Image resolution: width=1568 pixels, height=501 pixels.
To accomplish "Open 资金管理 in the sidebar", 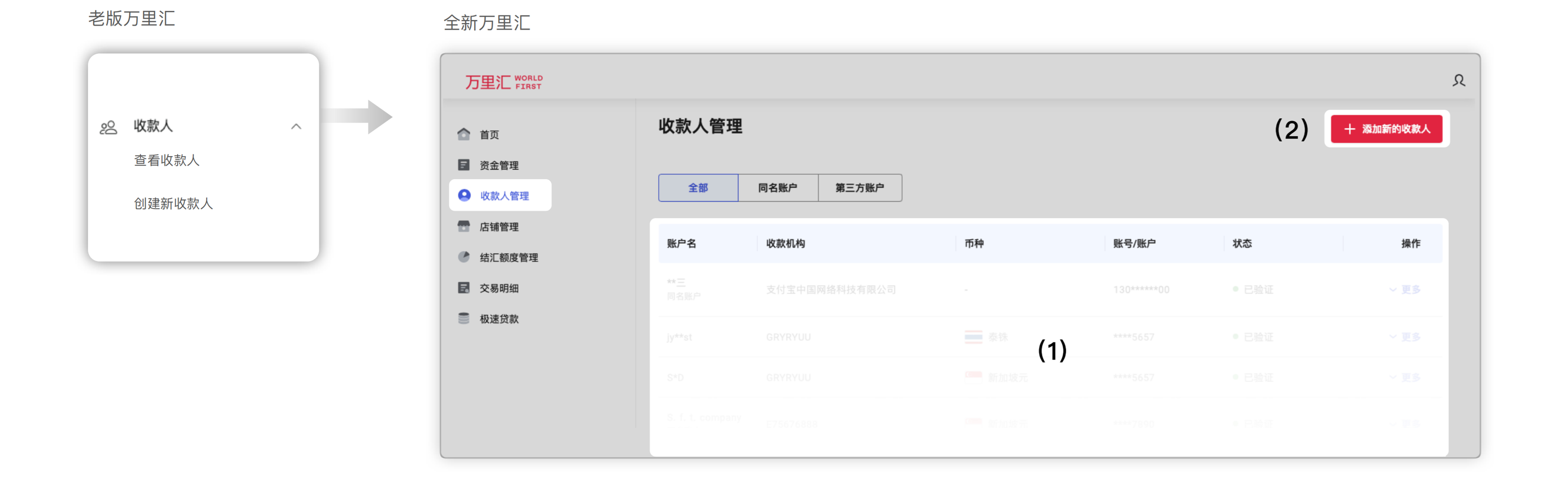I will pos(499,166).
